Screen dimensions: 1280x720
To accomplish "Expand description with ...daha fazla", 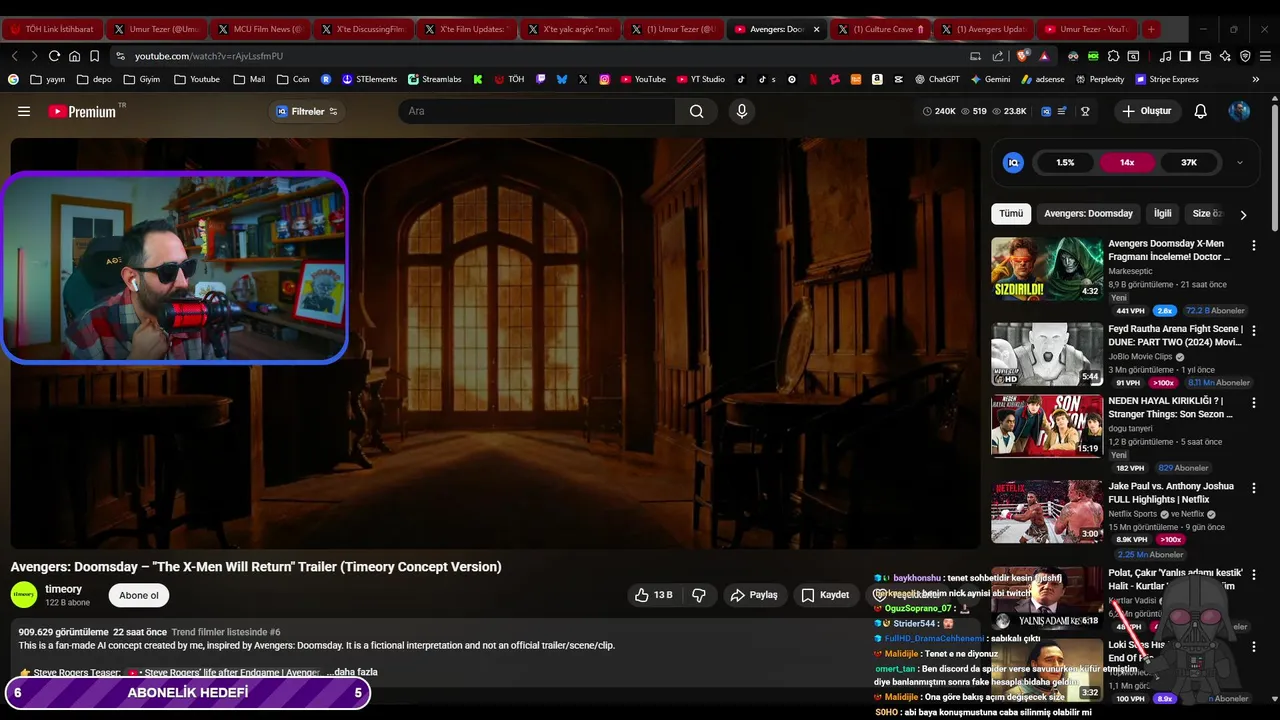I will coord(352,672).
